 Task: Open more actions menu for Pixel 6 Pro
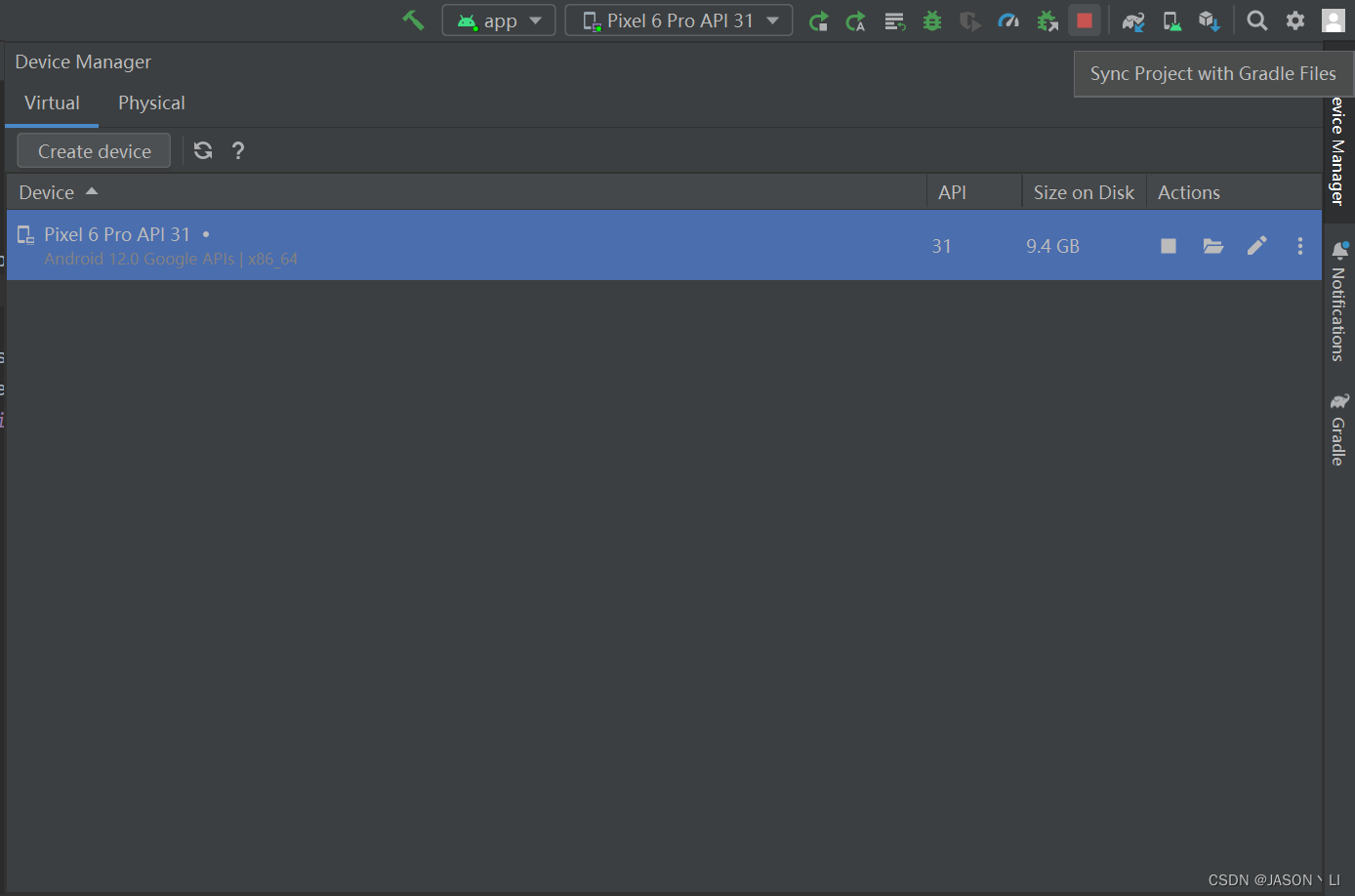click(1300, 246)
